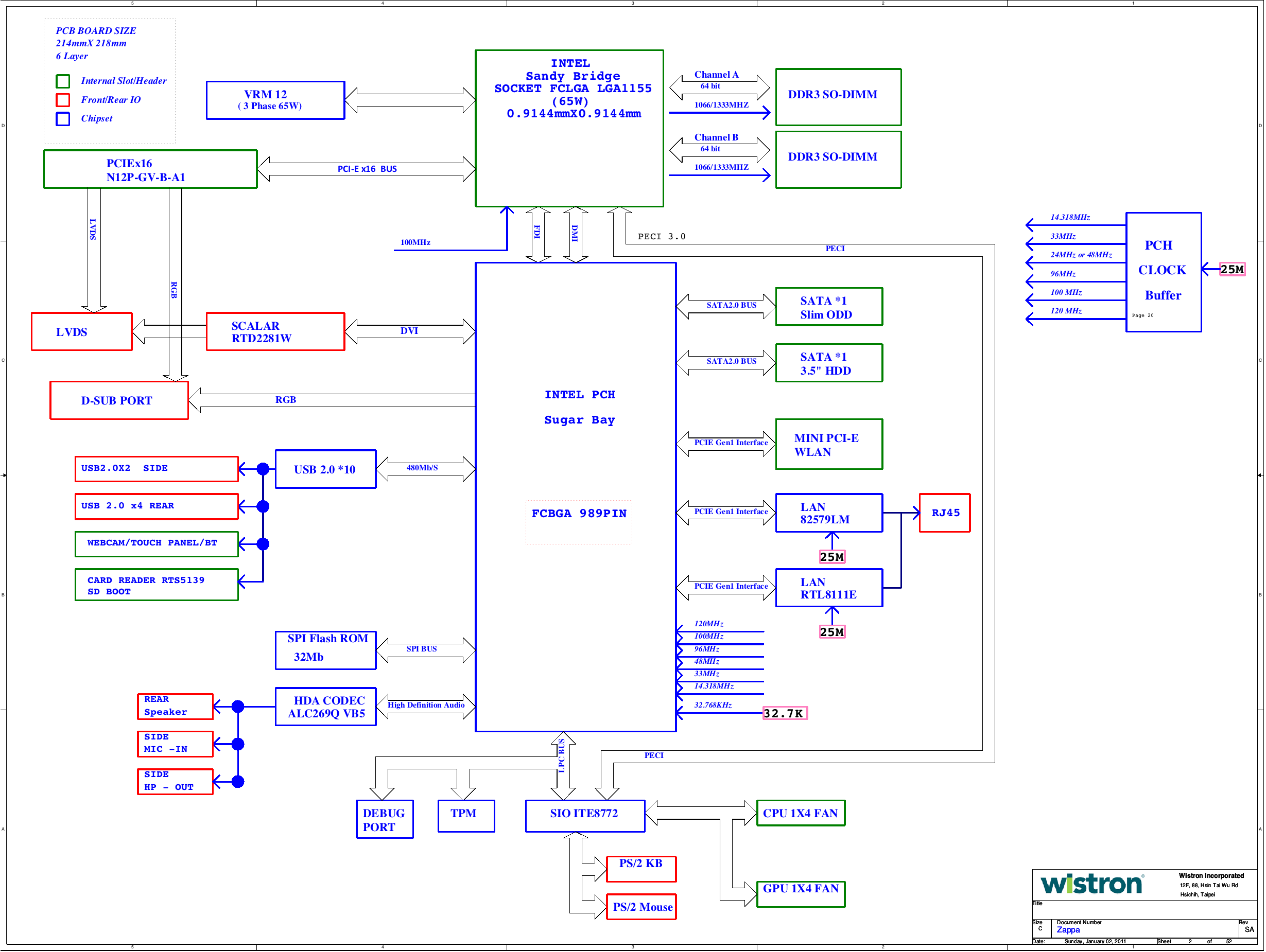1266x952 pixels.
Task: Select the VRM 12 block
Action: click(x=275, y=100)
